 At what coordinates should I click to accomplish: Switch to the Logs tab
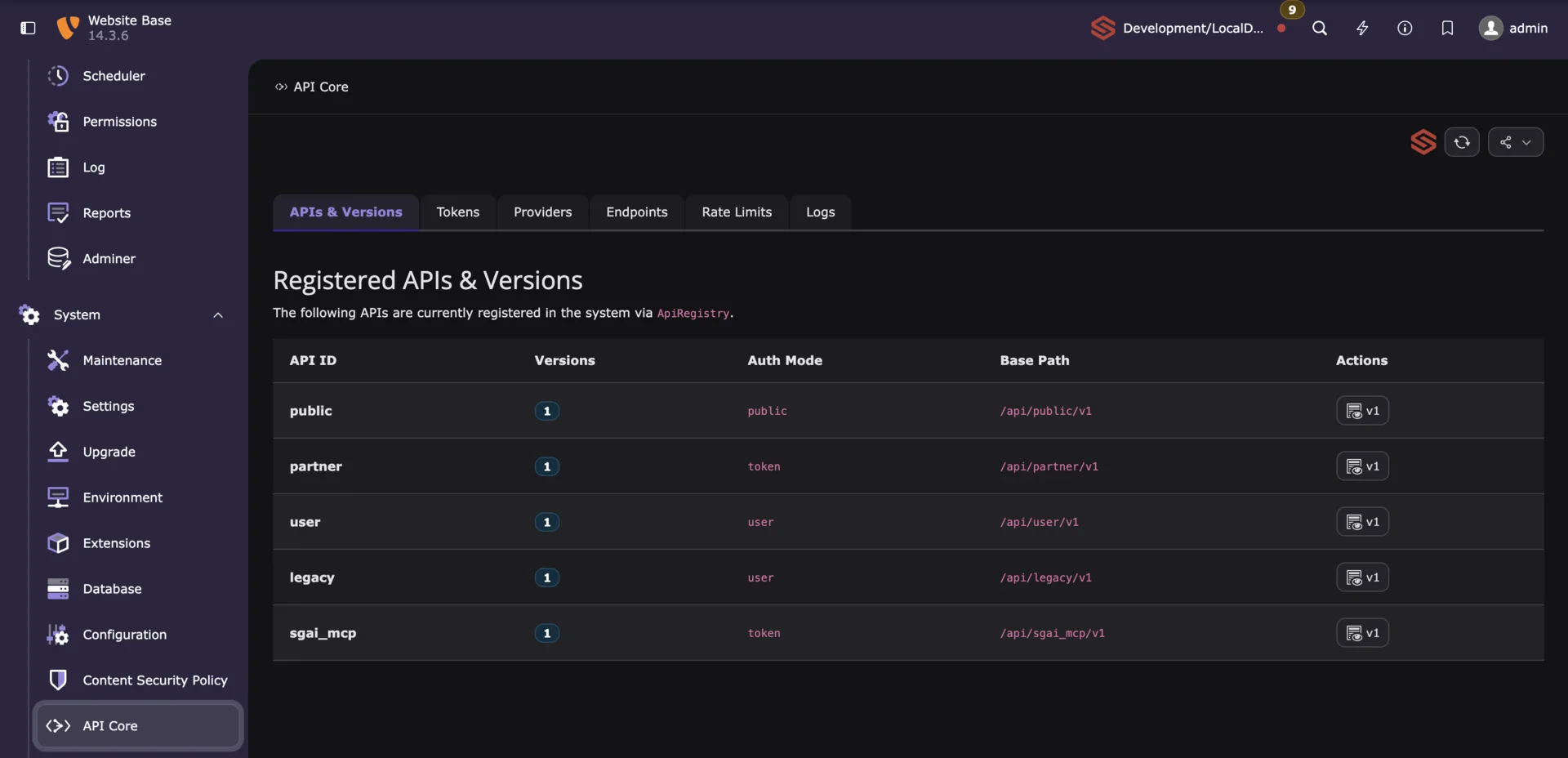pyautogui.click(x=821, y=212)
